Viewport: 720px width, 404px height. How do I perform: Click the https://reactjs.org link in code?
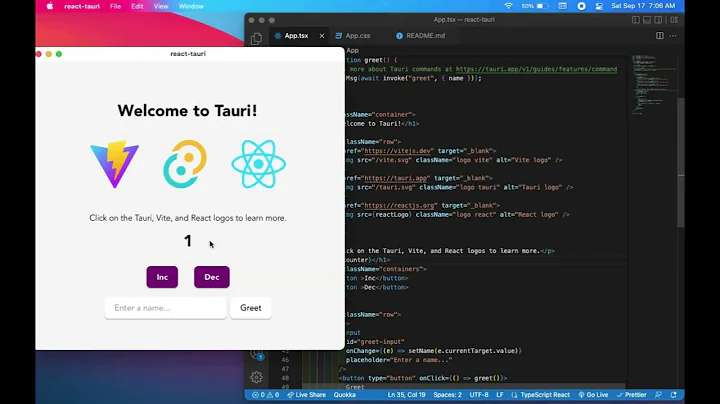tap(399, 206)
